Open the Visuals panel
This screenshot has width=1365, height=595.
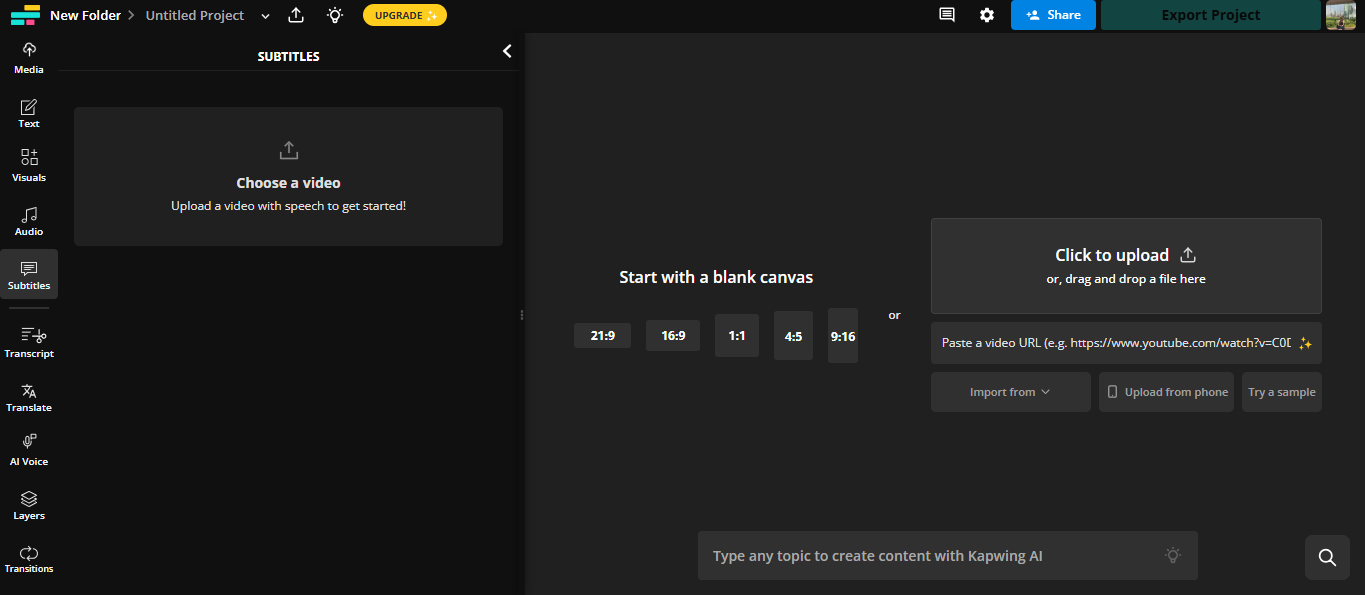coord(28,164)
